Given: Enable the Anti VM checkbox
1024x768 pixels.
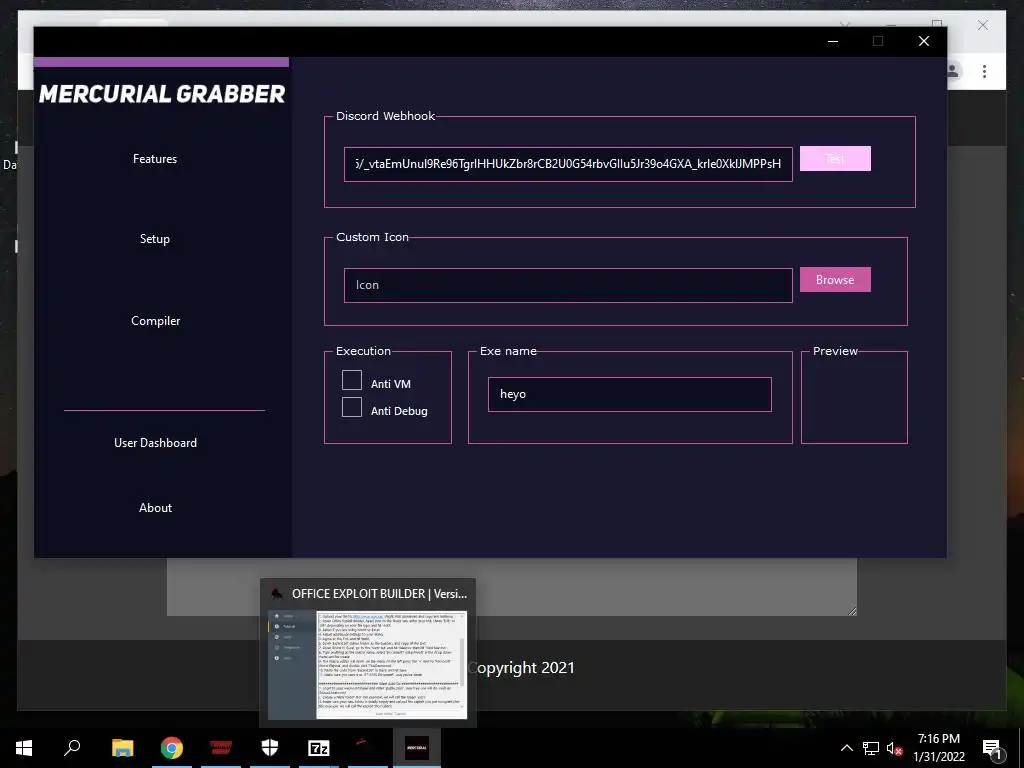Looking at the screenshot, I should [352, 381].
